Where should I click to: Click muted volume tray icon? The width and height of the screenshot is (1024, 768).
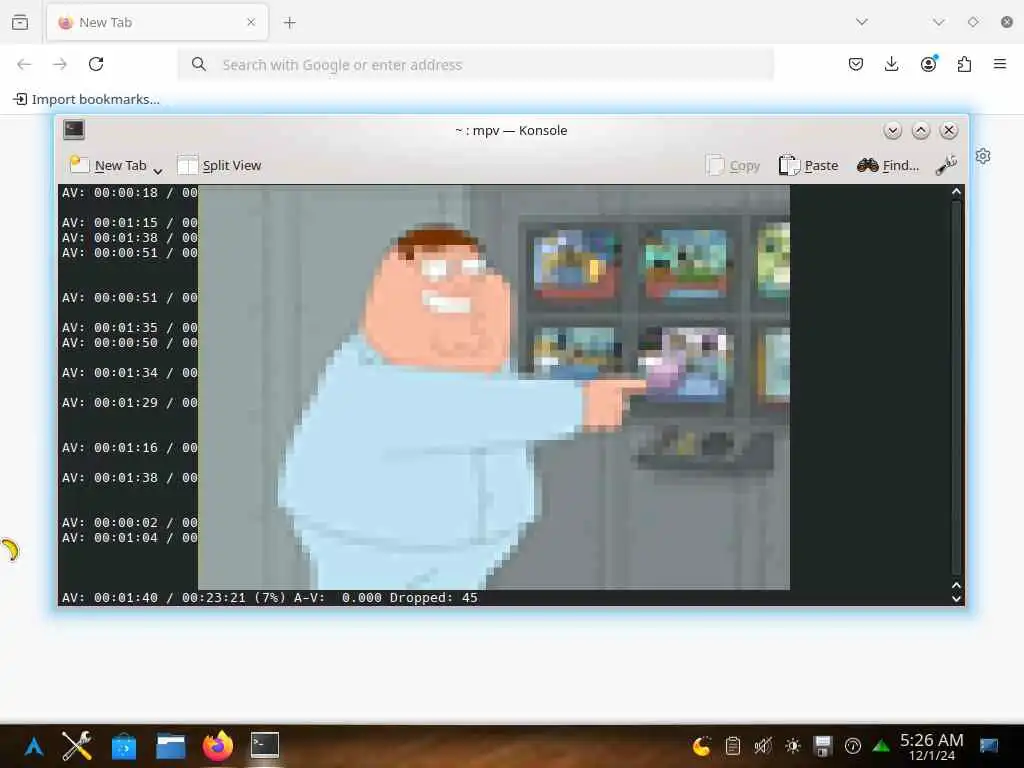(x=762, y=746)
